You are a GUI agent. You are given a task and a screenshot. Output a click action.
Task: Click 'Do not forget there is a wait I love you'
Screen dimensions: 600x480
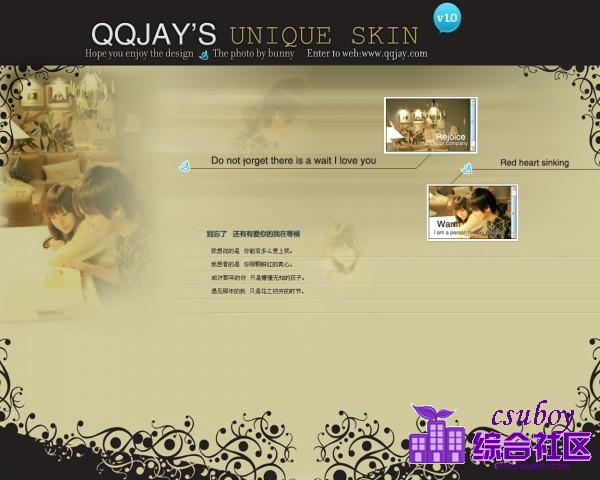pyautogui.click(x=293, y=160)
